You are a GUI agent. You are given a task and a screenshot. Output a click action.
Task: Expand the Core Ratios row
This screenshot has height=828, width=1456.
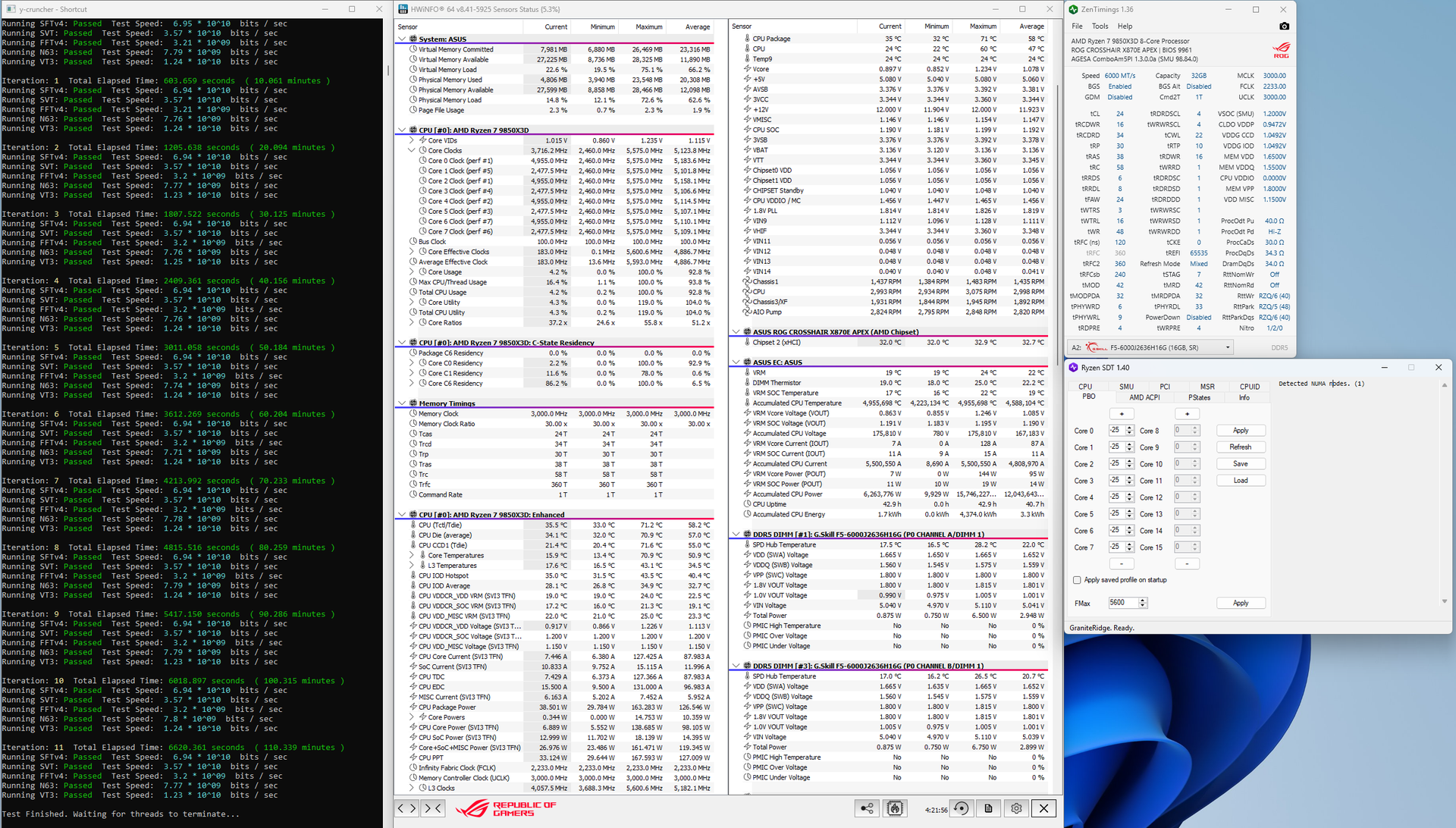(x=412, y=322)
